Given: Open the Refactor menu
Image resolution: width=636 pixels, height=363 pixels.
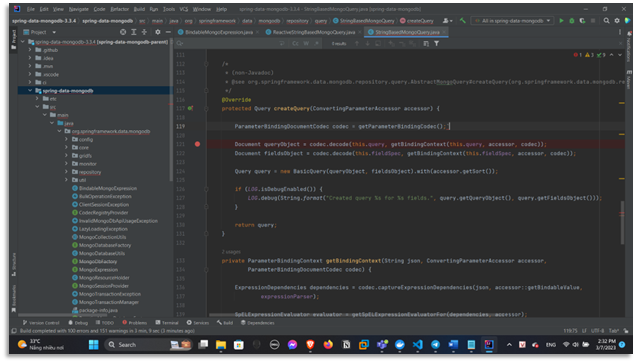Looking at the screenshot, I should point(119,9).
